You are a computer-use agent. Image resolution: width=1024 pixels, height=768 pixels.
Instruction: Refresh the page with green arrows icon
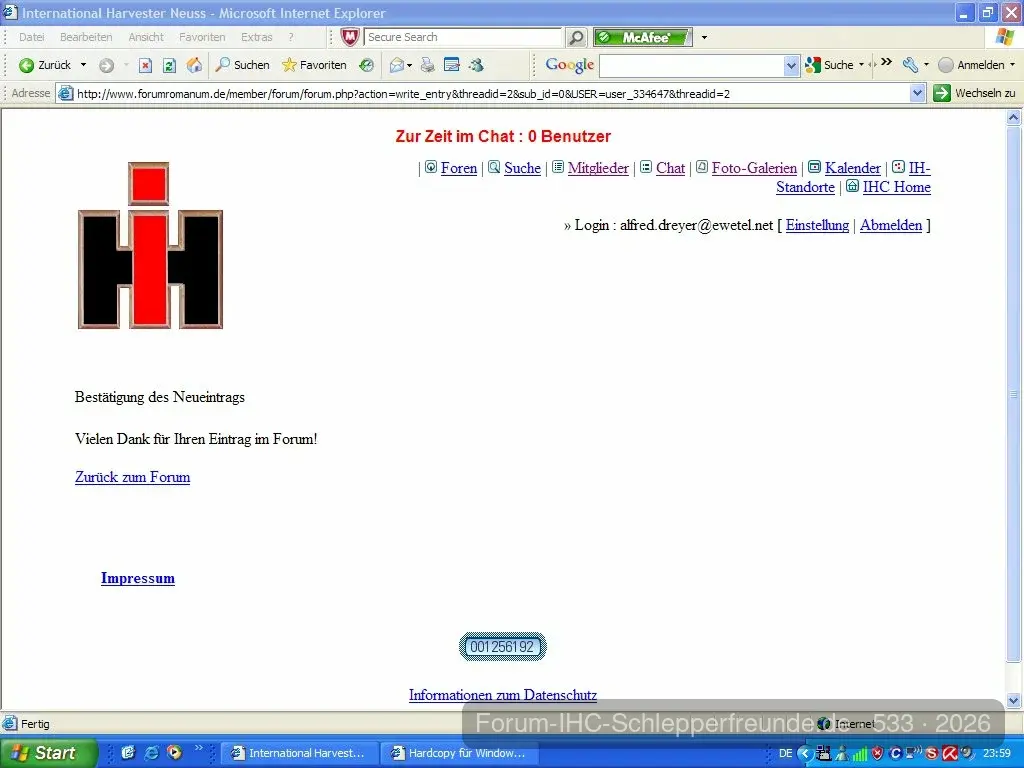coord(169,65)
